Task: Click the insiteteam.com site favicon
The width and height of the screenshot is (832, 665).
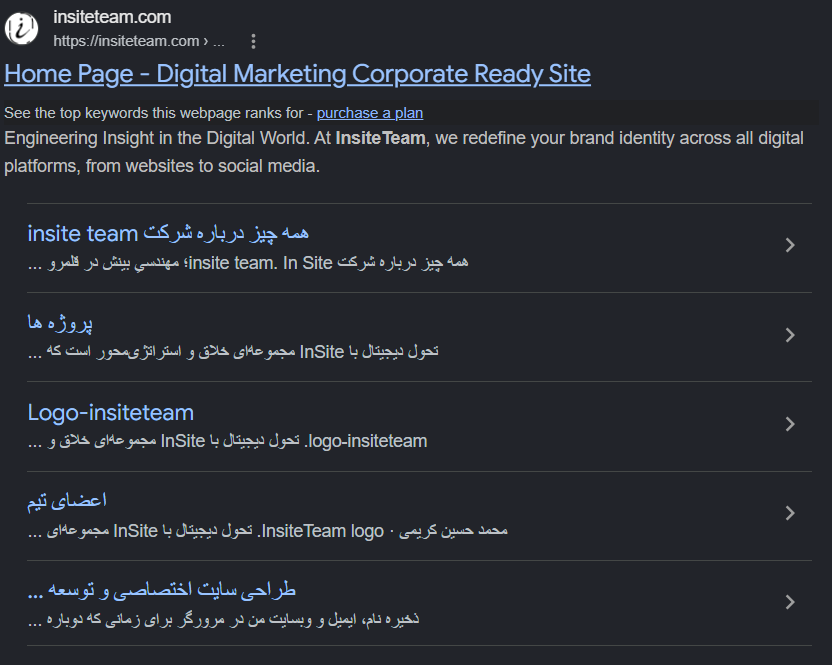Action: (22, 28)
